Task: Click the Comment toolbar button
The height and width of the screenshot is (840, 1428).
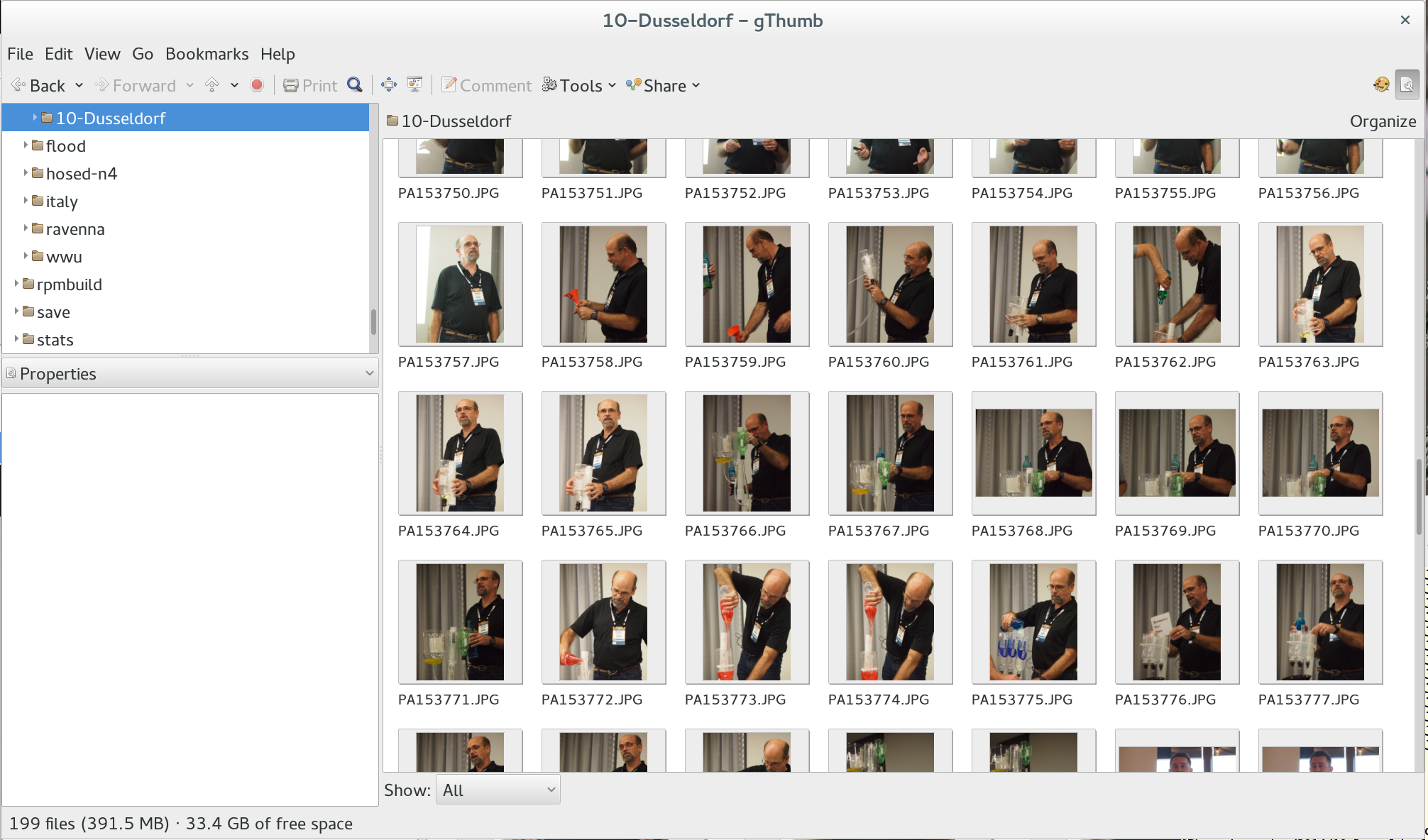Action: tap(486, 86)
